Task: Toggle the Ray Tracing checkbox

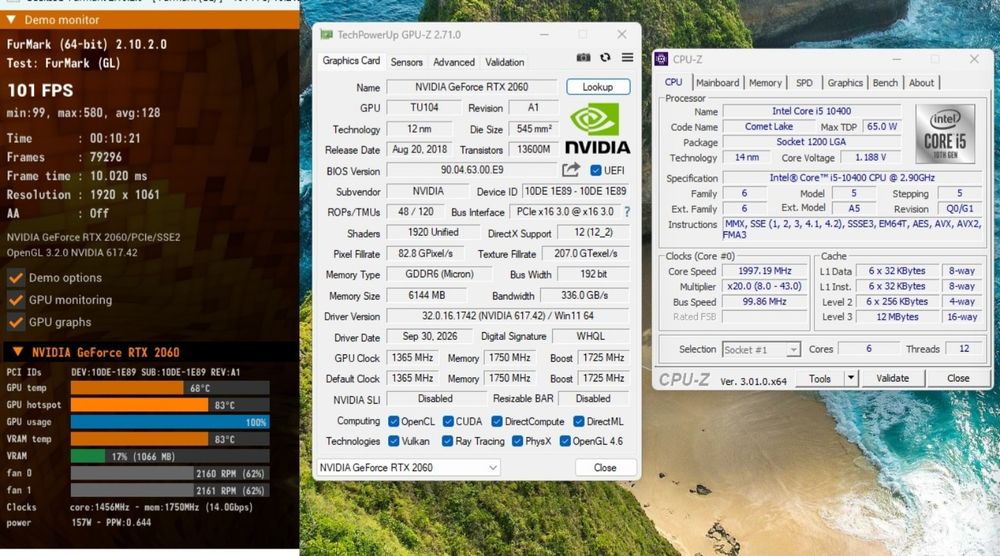Action: [x=447, y=441]
